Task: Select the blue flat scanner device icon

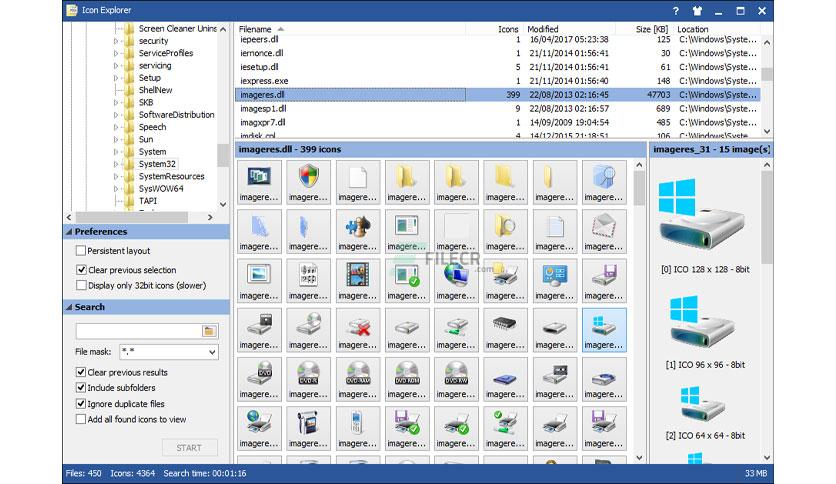Action: 505,379
